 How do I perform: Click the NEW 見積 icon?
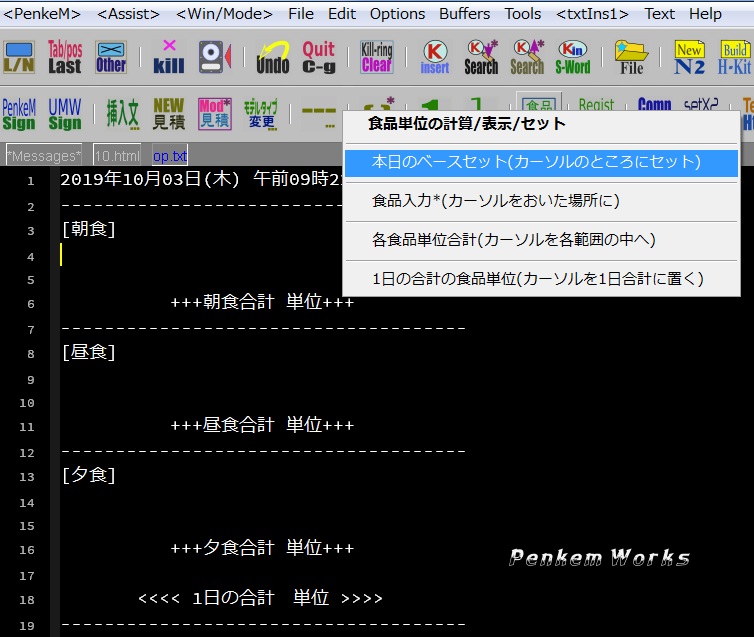[169, 114]
